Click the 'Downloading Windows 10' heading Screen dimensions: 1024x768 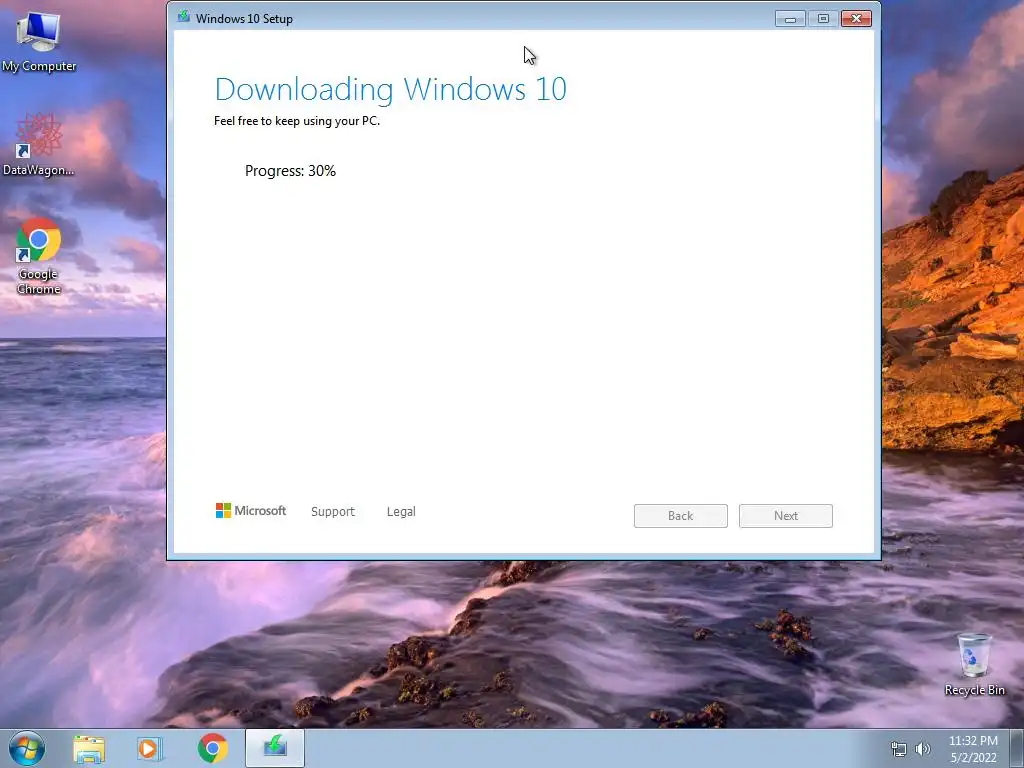391,90
